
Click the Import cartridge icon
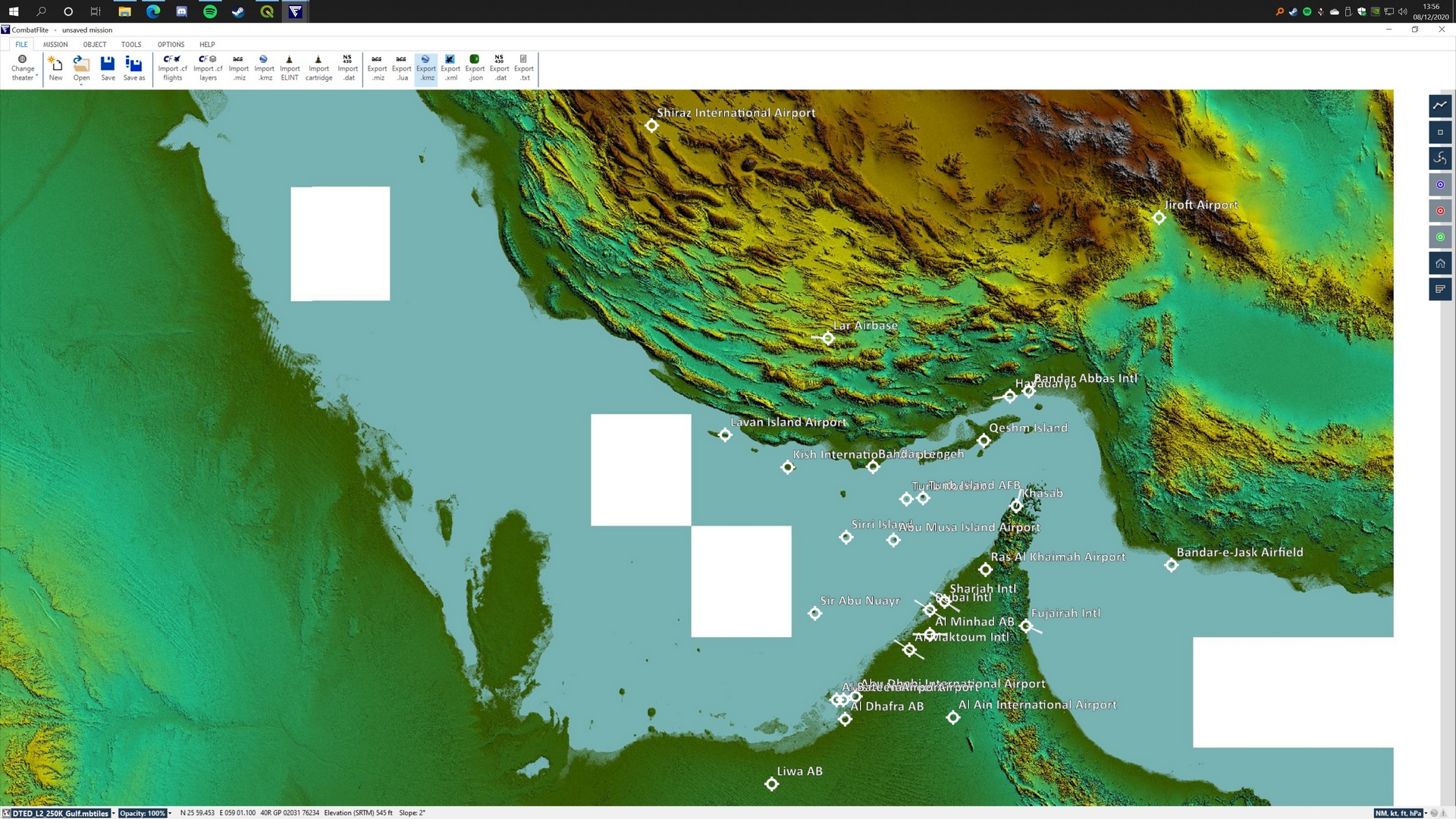[318, 67]
